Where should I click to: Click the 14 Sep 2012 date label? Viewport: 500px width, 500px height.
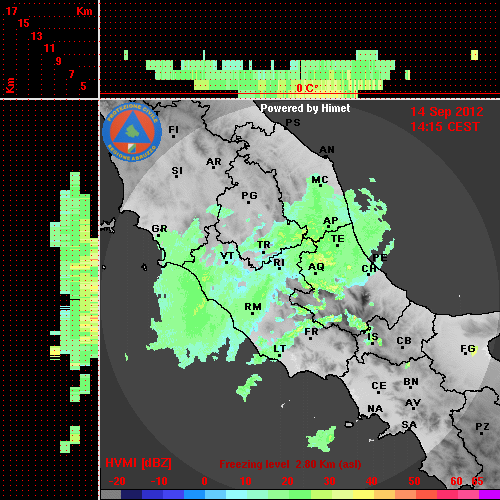446,112
